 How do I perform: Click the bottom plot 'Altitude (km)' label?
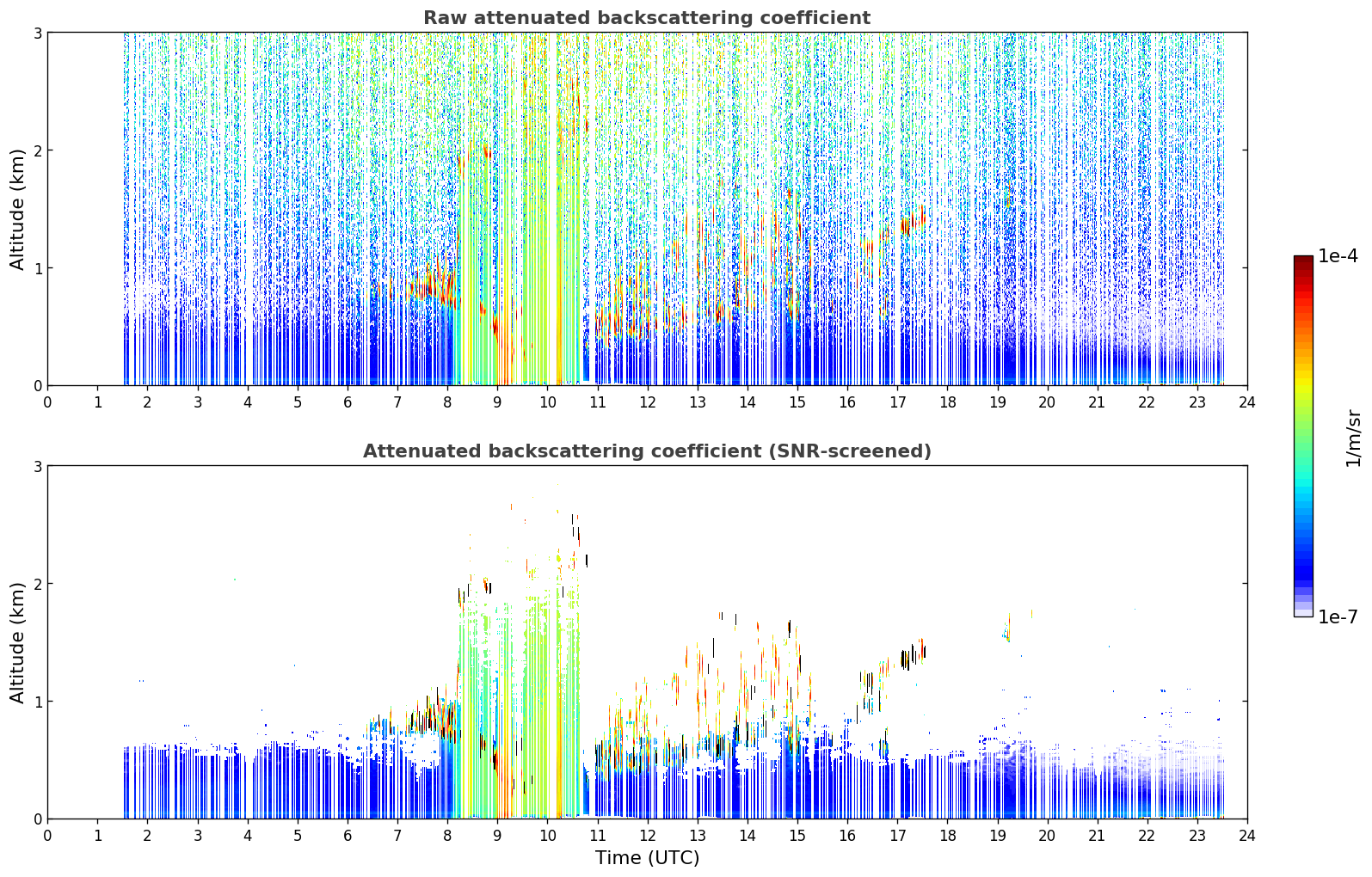[18, 642]
